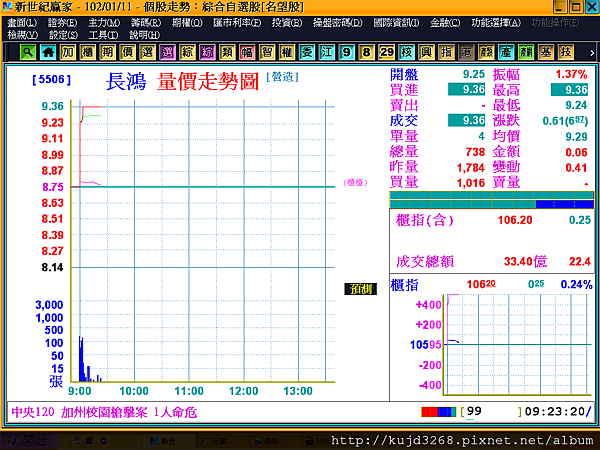Image resolution: width=600 pixels, height=450 pixels.
Task: Click the [營造] industry link
Action: pyautogui.click(x=282, y=77)
